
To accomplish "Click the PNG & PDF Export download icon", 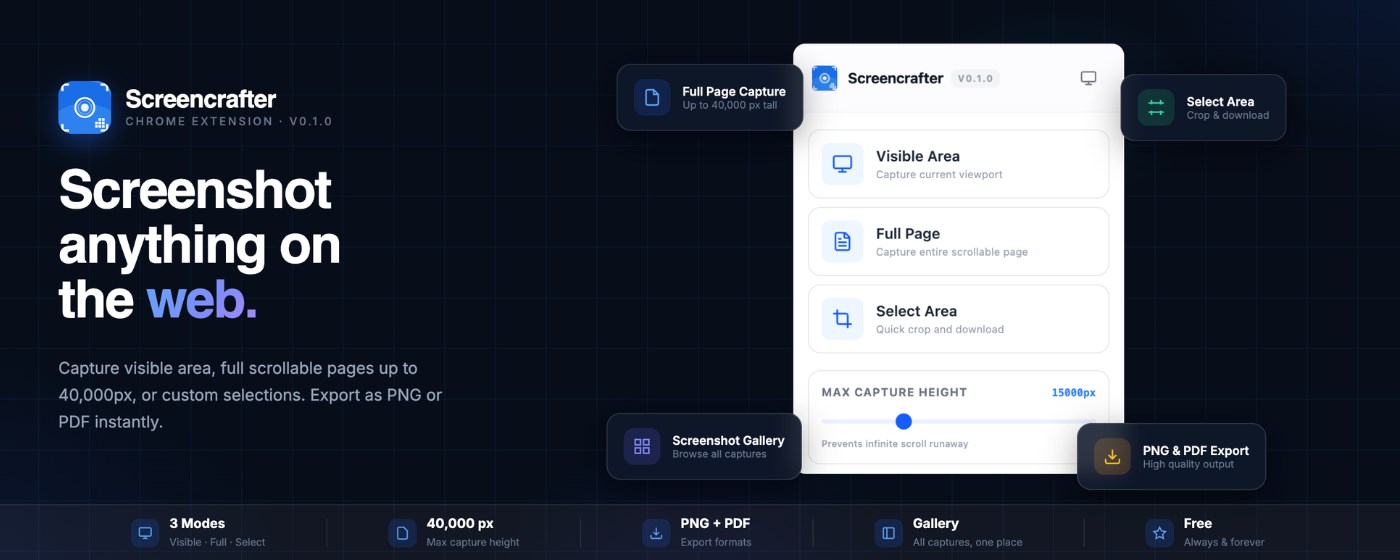I will tap(1112, 456).
